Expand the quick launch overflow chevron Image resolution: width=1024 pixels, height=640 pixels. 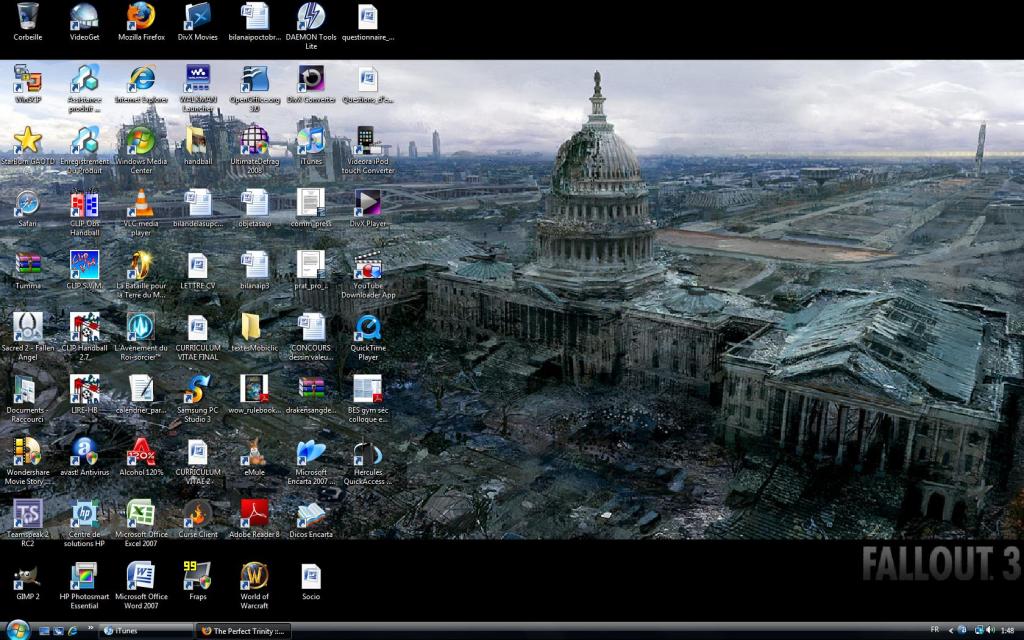tap(90, 628)
